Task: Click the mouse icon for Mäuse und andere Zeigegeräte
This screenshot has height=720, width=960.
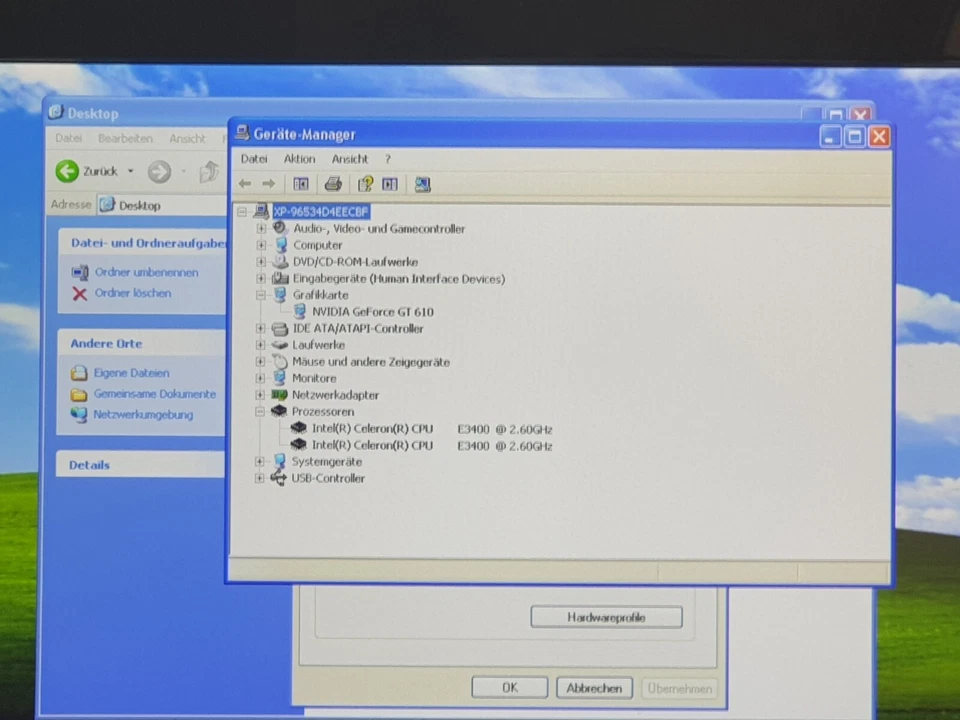Action: pyautogui.click(x=280, y=361)
